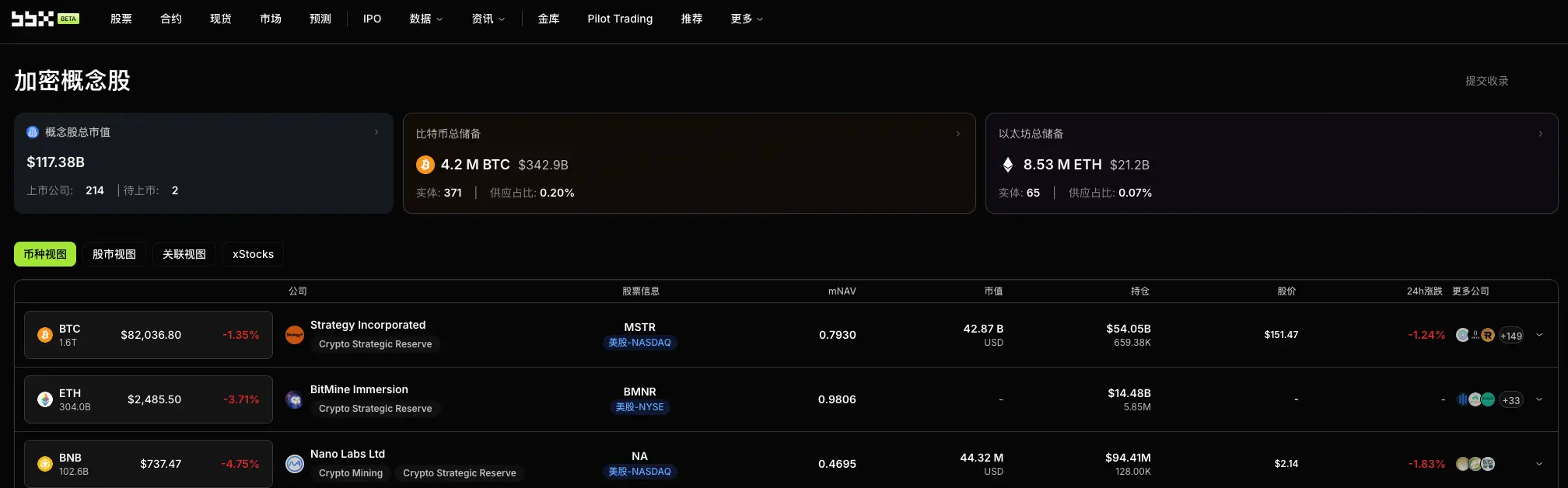Image resolution: width=1568 pixels, height=488 pixels.
Task: Go to 现货 in the top navigation
Action: 221,19
